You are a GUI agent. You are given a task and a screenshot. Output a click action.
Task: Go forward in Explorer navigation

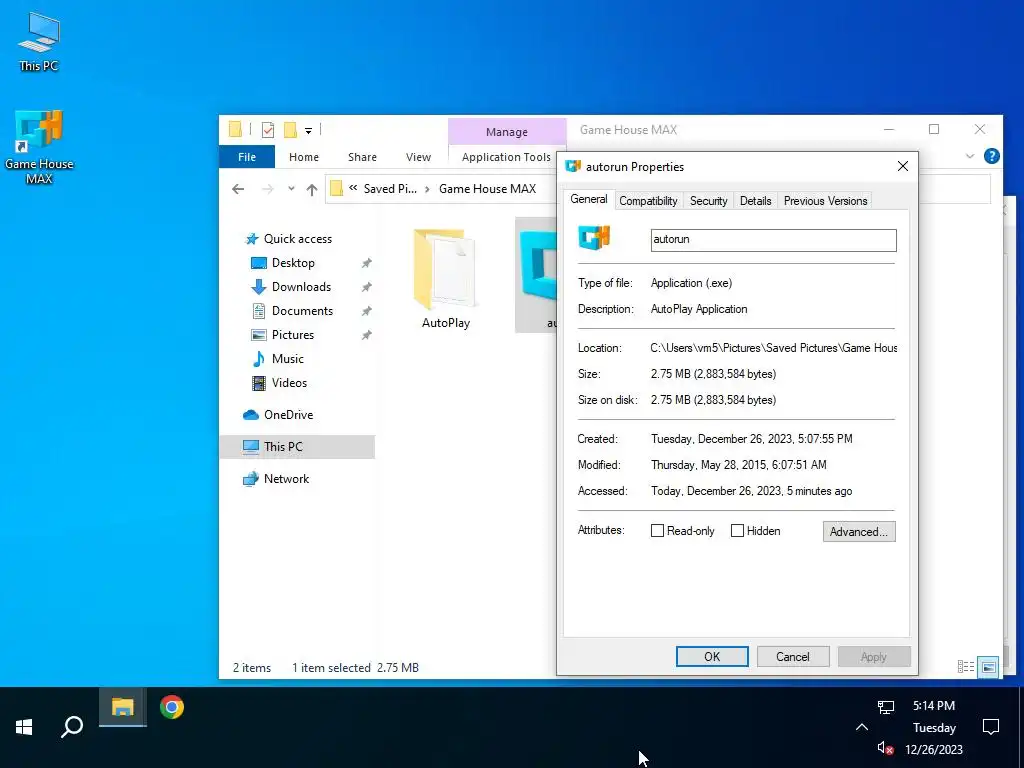[x=268, y=189]
